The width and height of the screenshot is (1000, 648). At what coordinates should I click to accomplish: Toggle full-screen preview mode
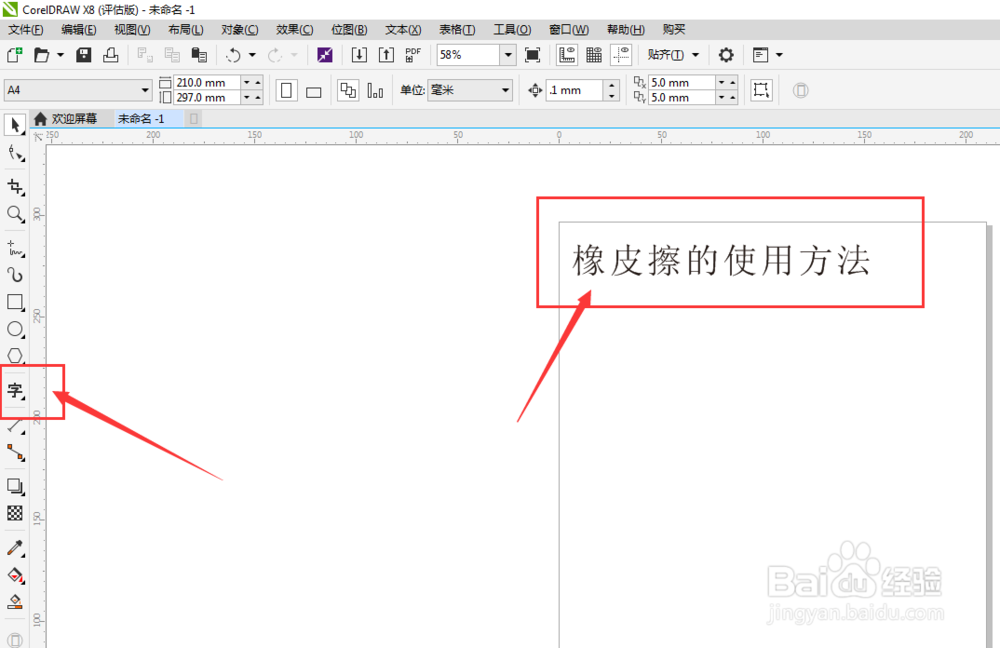click(533, 55)
